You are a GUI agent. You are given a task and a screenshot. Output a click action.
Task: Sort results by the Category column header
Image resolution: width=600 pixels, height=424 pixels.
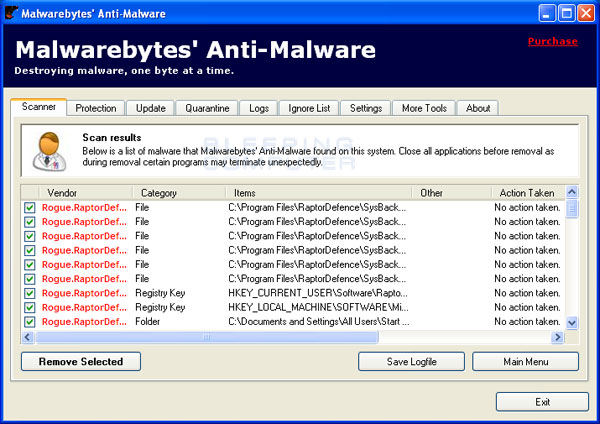tap(179, 193)
